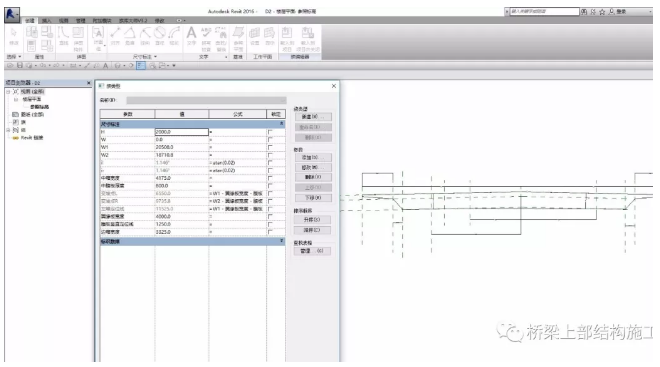Click the Remove (删除) parameter button

tap(313, 178)
